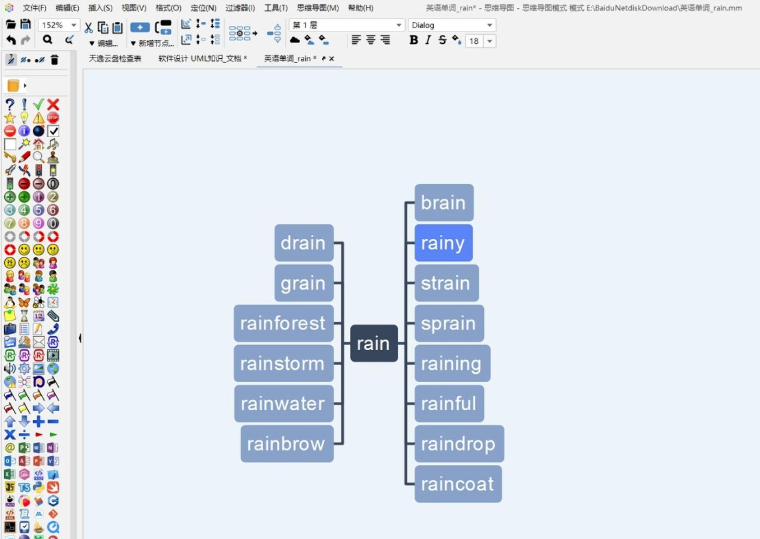Click the undo arrow icon

10,41
